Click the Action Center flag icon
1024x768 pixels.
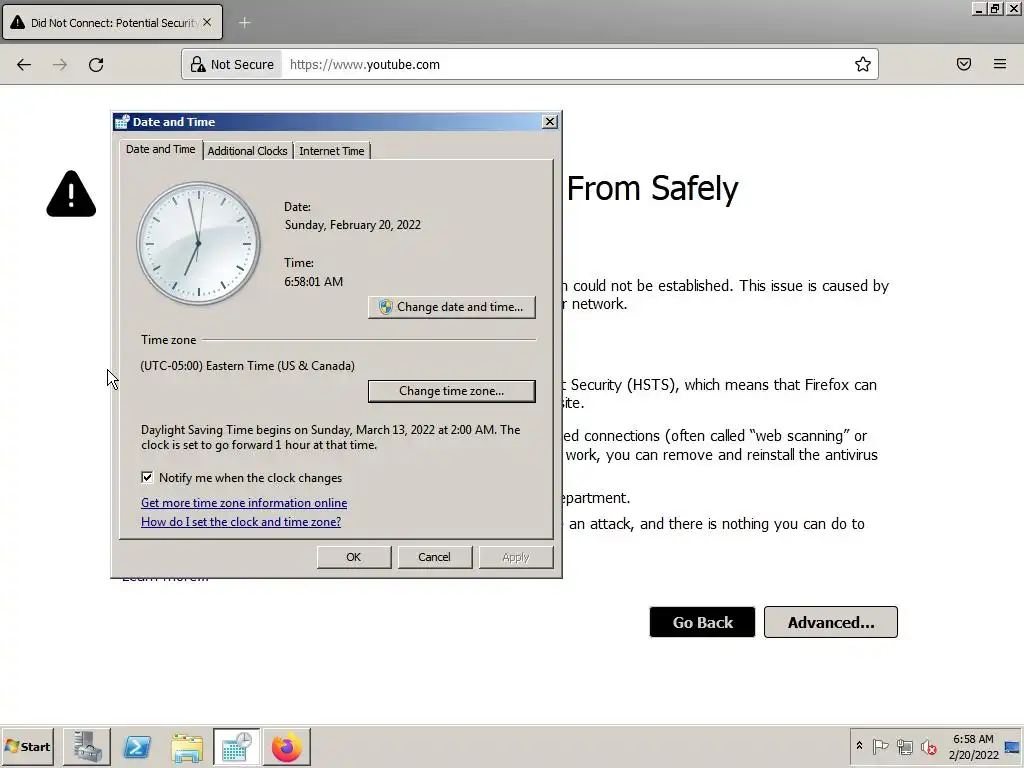(x=880, y=746)
